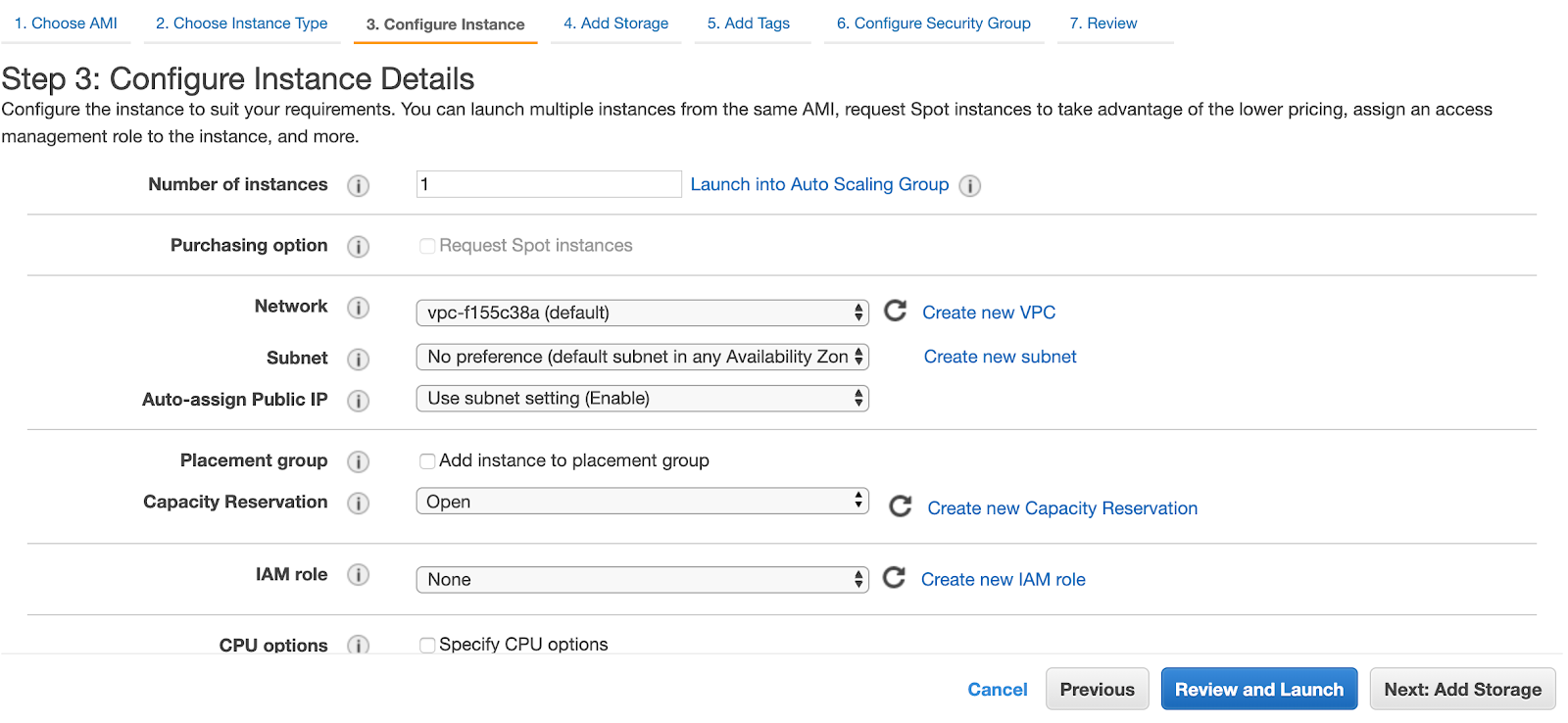Click the info icon next to Purchasing option
This screenshot has height=723, width=1568.
click(x=359, y=246)
